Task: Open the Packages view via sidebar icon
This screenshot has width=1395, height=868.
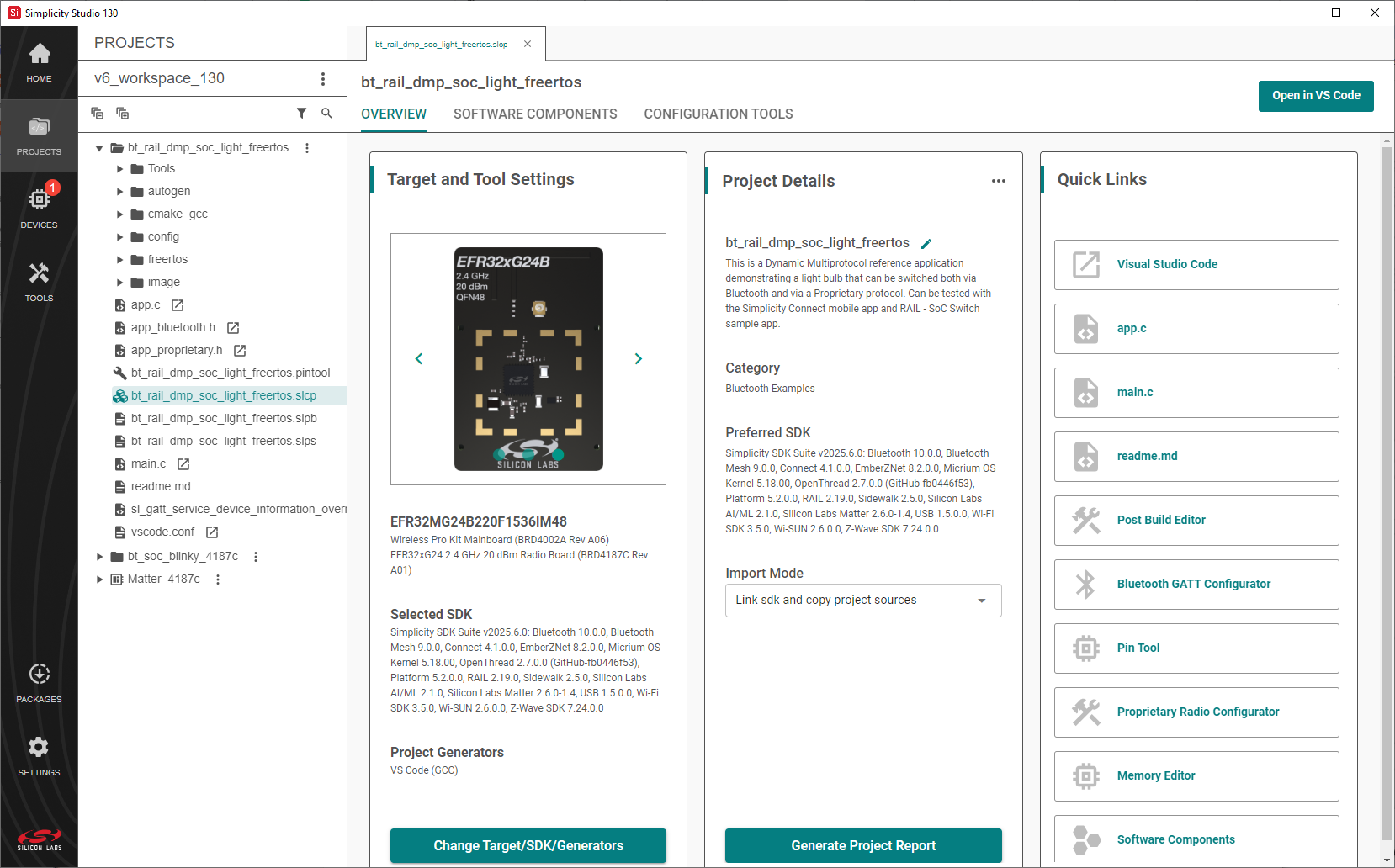Action: coord(39,680)
